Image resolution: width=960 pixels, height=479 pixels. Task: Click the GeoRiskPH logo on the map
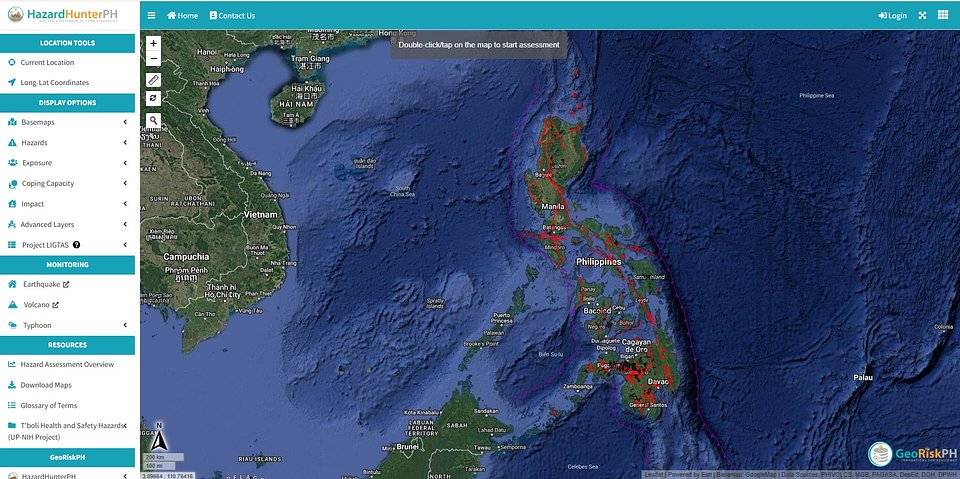click(x=912, y=454)
